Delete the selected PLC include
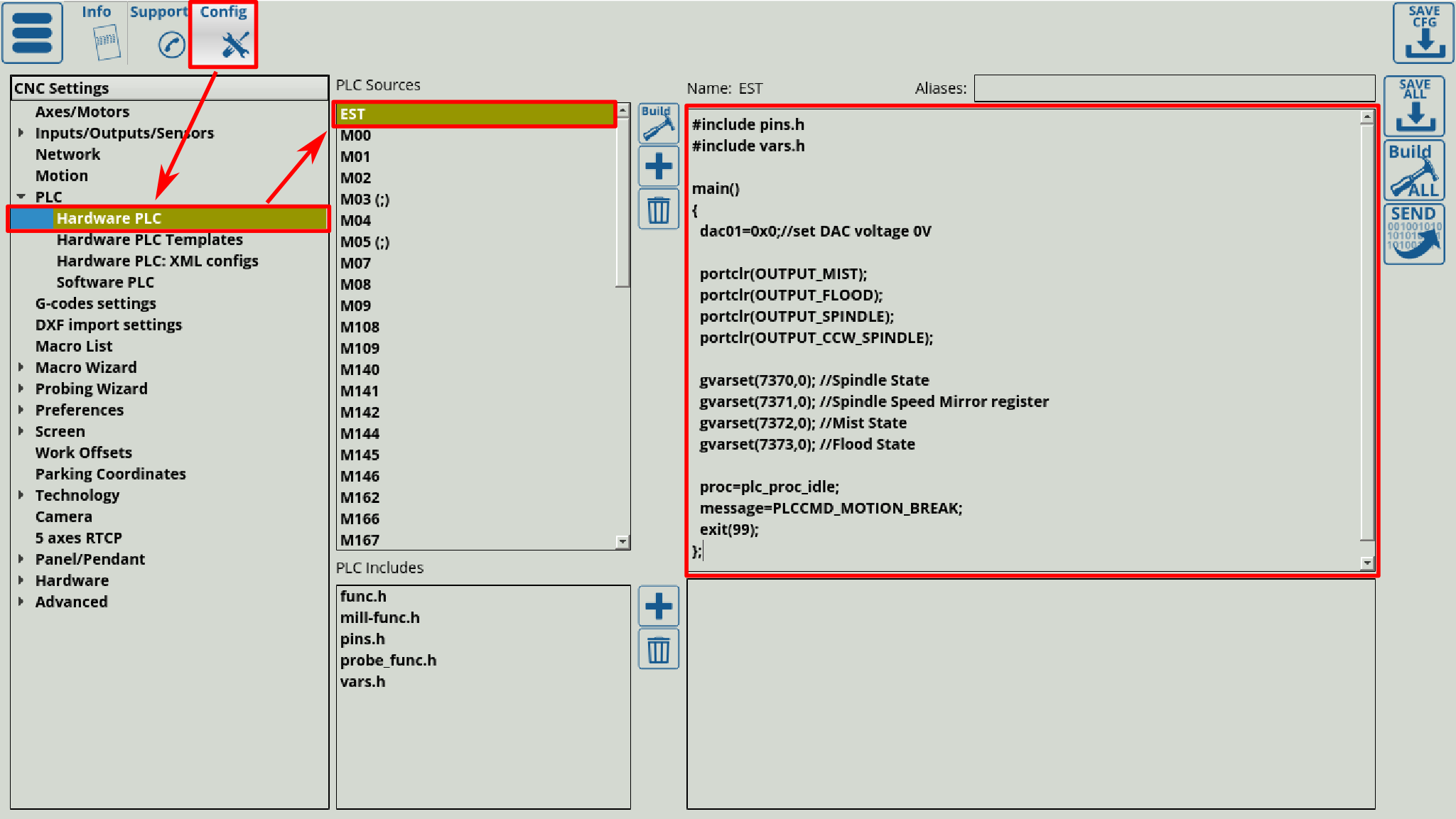This screenshot has width=1456, height=819. tap(658, 649)
